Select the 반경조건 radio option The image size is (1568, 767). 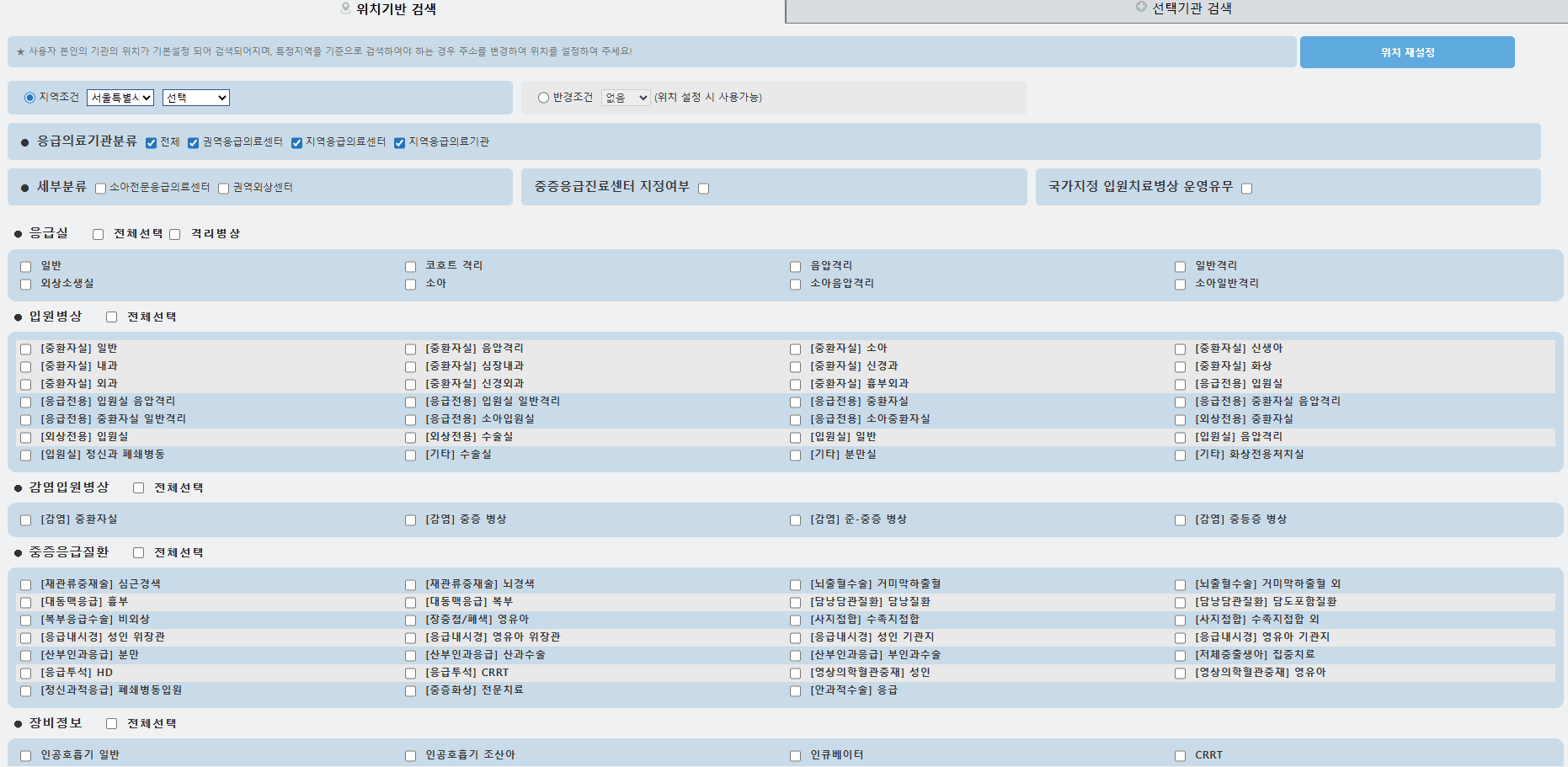(542, 97)
